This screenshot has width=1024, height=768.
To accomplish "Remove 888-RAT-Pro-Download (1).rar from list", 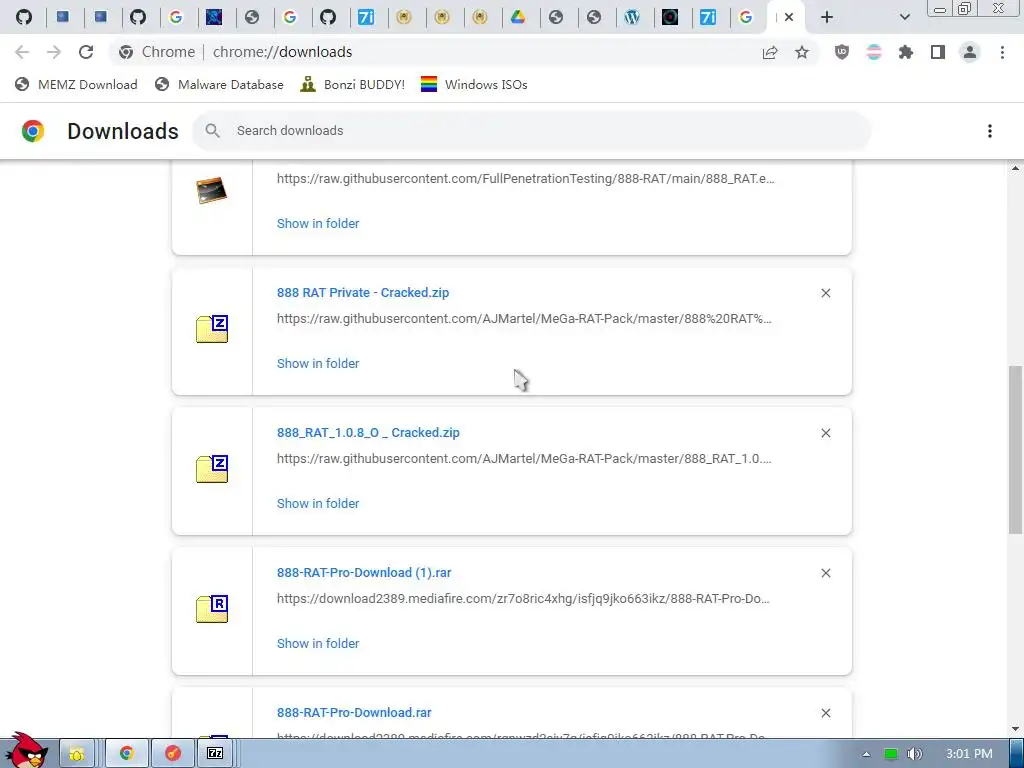I will pos(825,573).
